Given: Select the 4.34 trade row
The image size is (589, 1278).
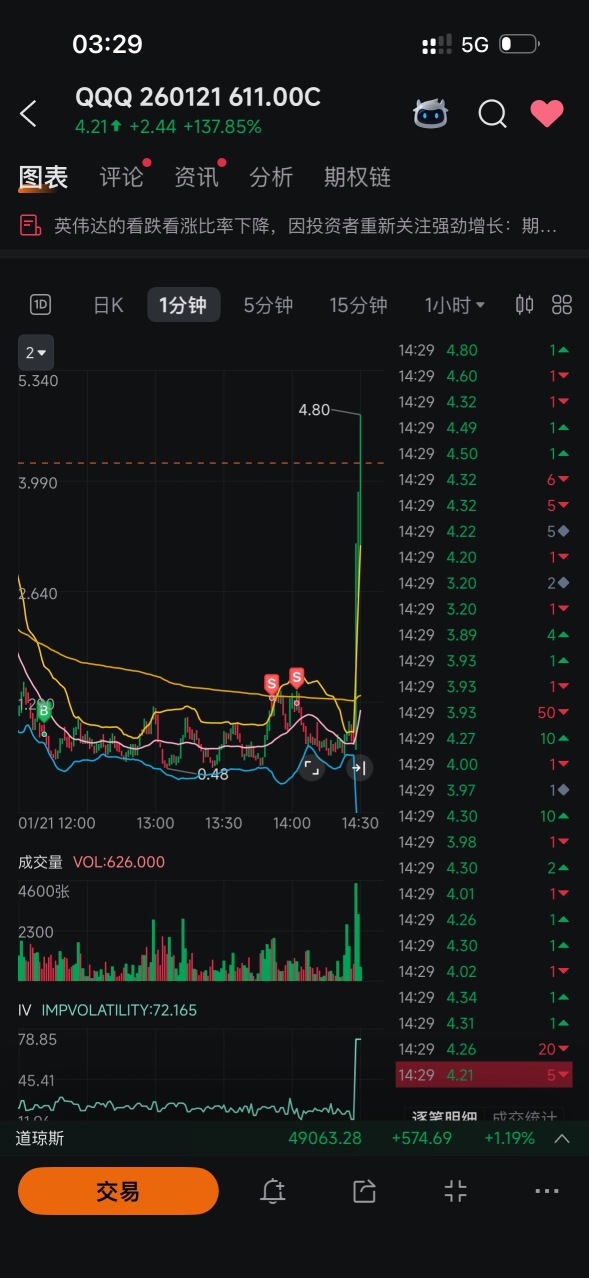Looking at the screenshot, I should coord(485,997).
